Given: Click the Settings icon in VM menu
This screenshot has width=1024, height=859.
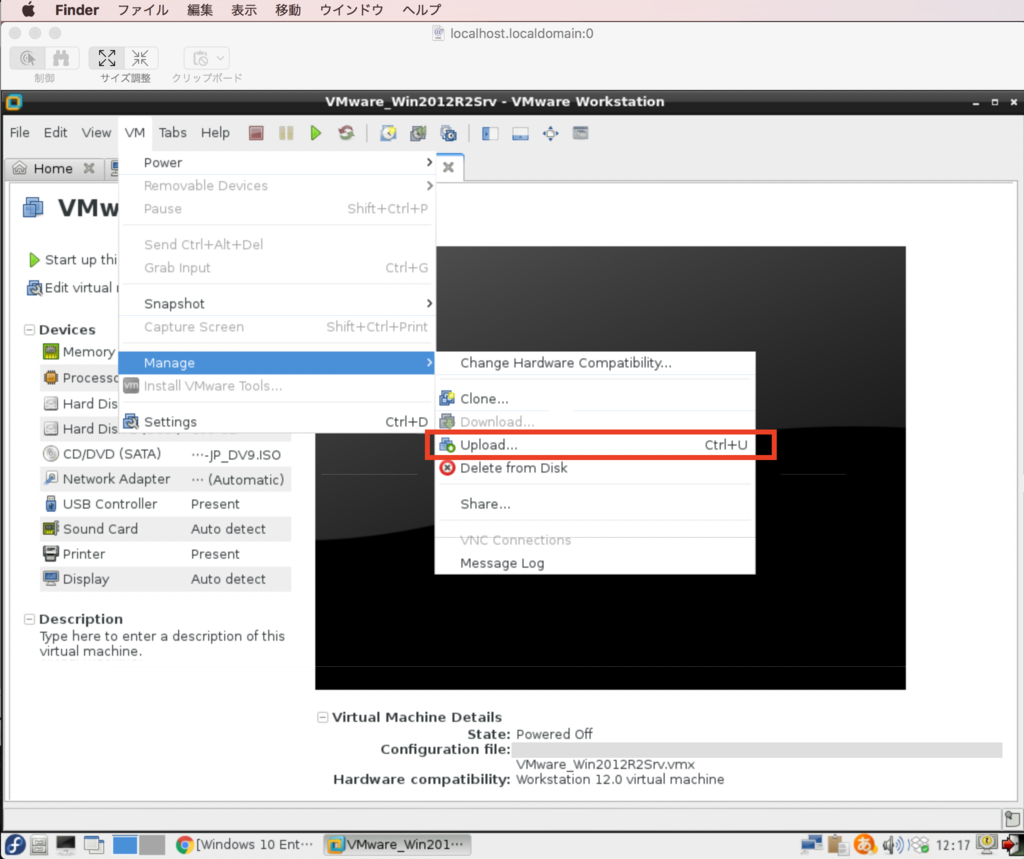Looking at the screenshot, I should [131, 421].
